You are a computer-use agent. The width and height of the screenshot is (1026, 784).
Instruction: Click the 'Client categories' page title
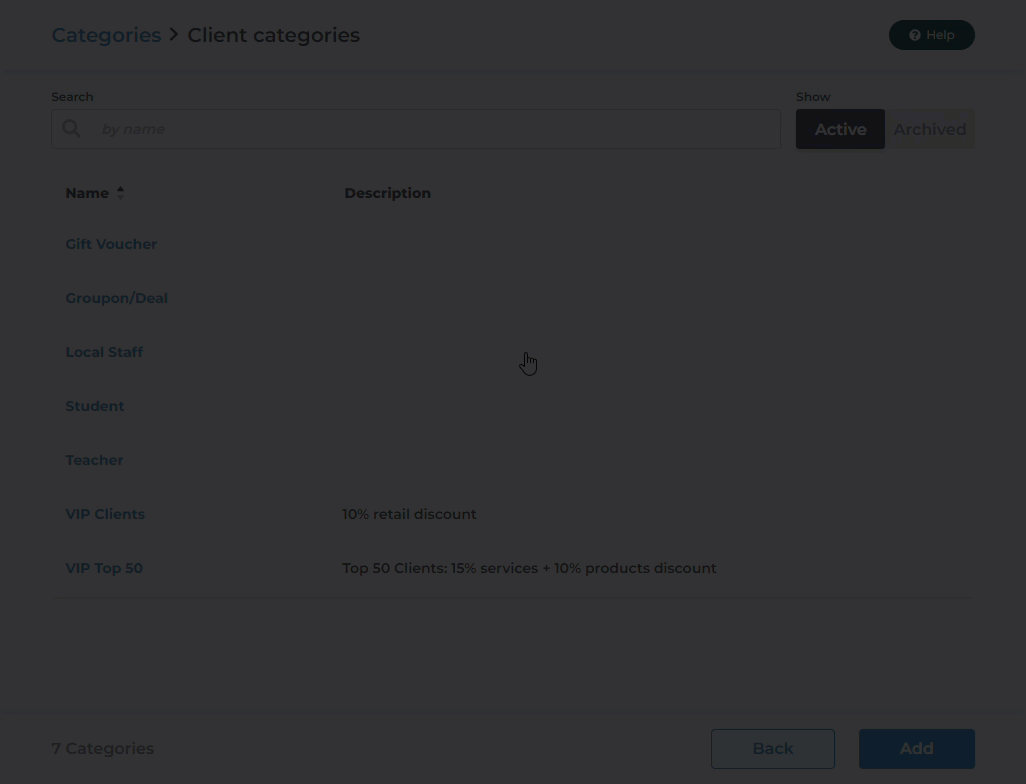pyautogui.click(x=274, y=35)
